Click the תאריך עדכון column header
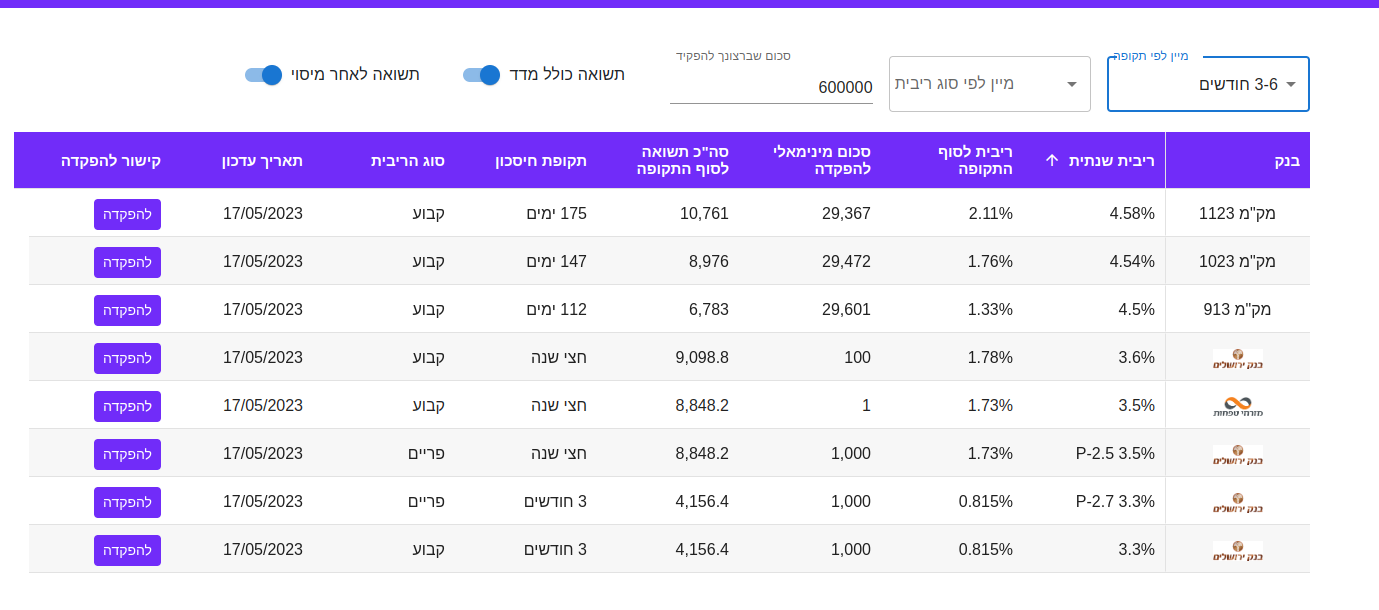Screen dimensions: 1379x610 click(x=262, y=160)
